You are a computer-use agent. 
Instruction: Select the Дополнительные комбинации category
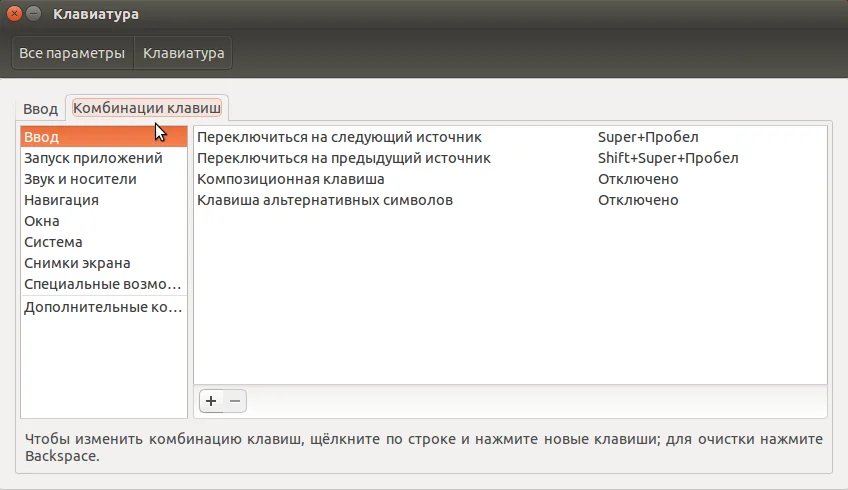tap(104, 307)
